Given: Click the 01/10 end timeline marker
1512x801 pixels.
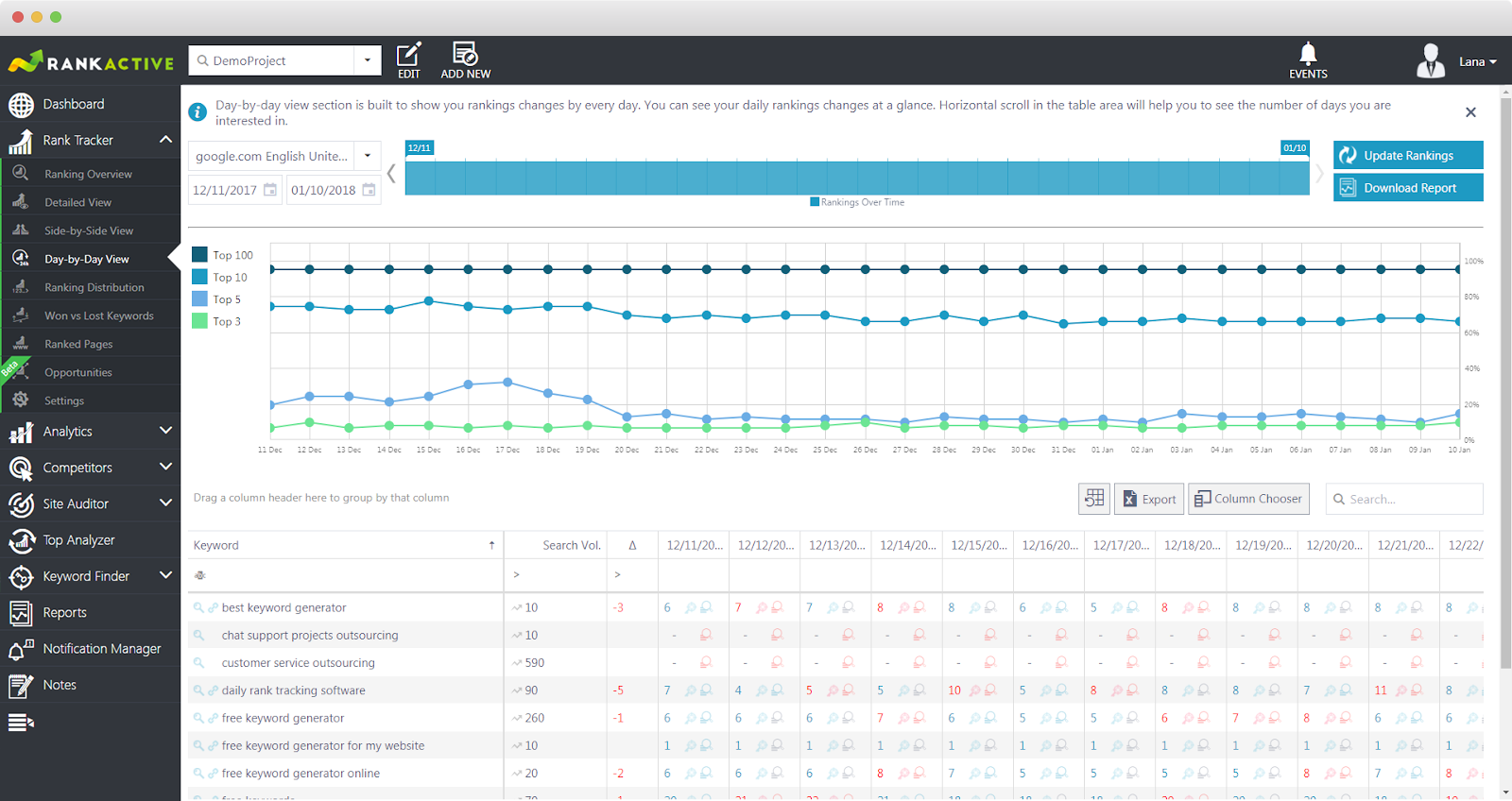Looking at the screenshot, I should (x=1295, y=147).
